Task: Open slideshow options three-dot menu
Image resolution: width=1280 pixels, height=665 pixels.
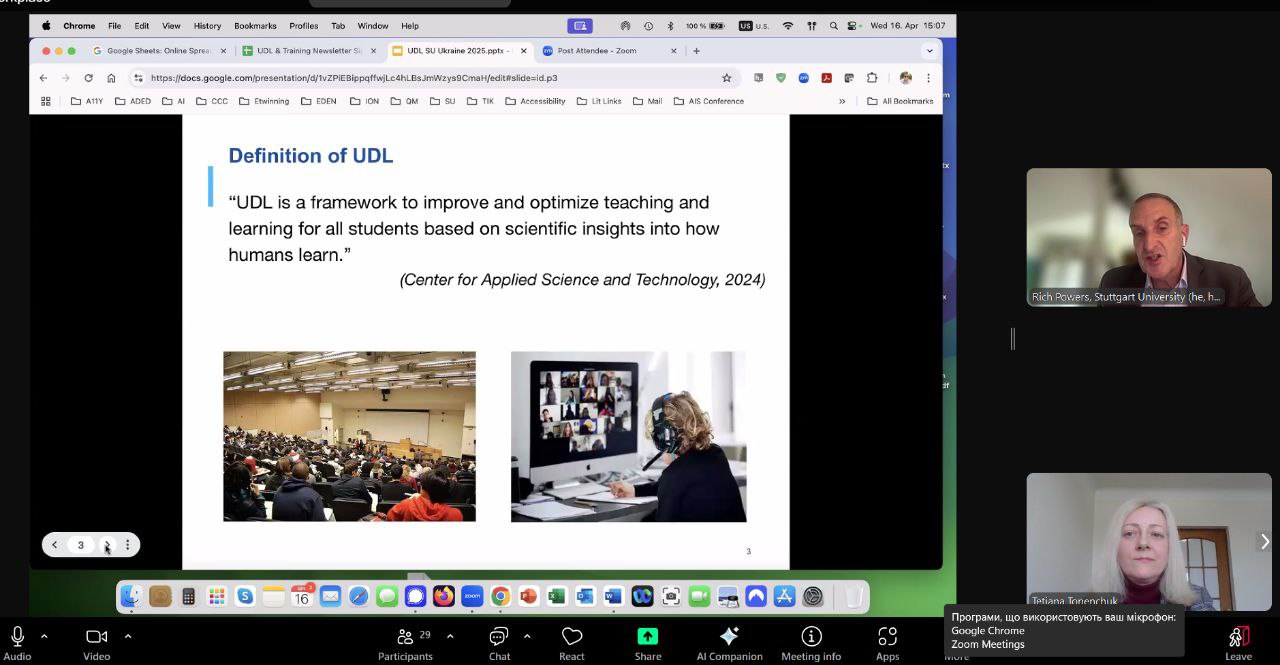Action: 127,545
